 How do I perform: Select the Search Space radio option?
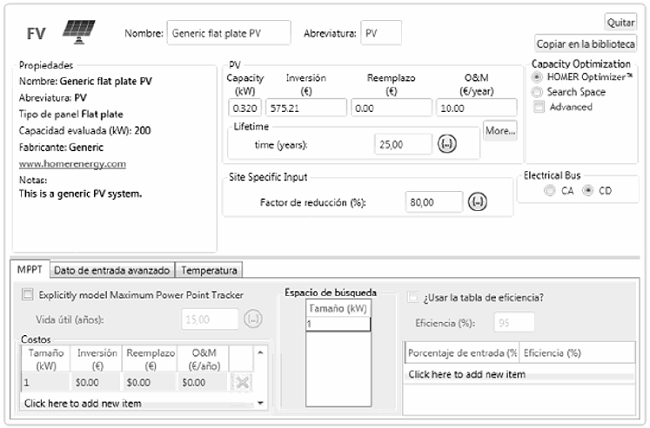coord(538,92)
